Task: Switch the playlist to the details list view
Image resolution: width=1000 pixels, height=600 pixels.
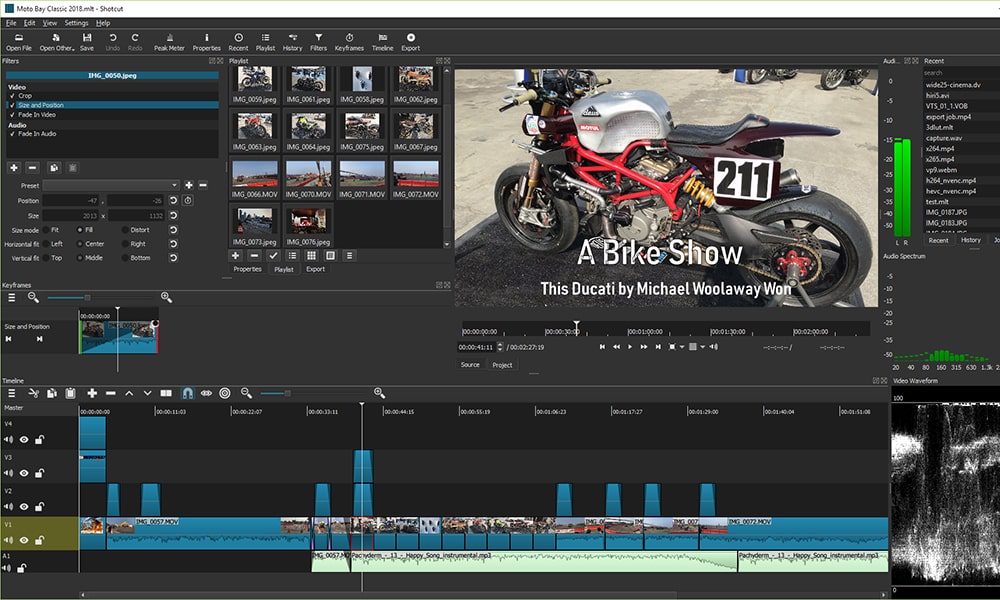Action: 292,255
